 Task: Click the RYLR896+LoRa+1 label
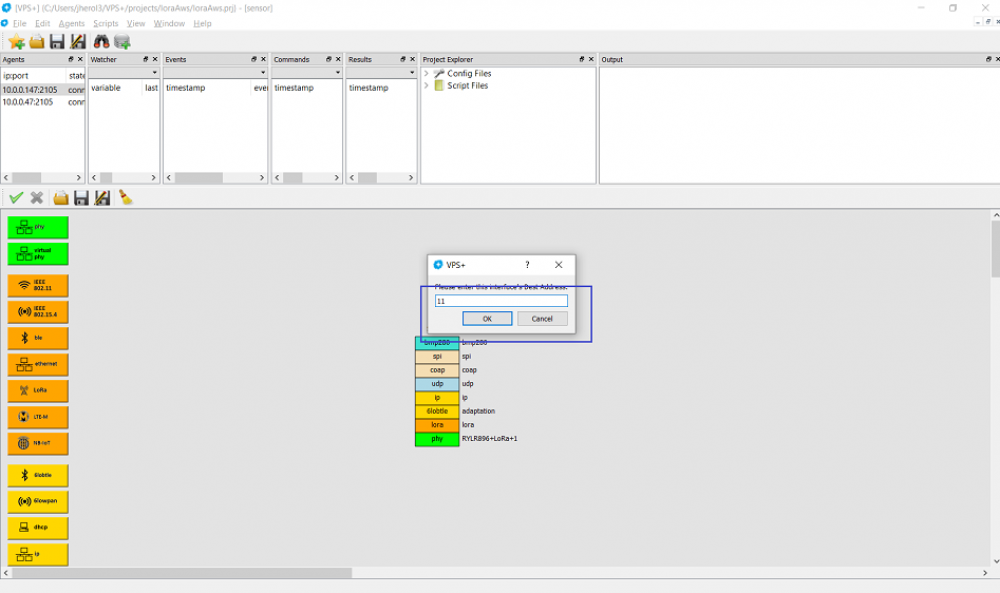(x=489, y=439)
